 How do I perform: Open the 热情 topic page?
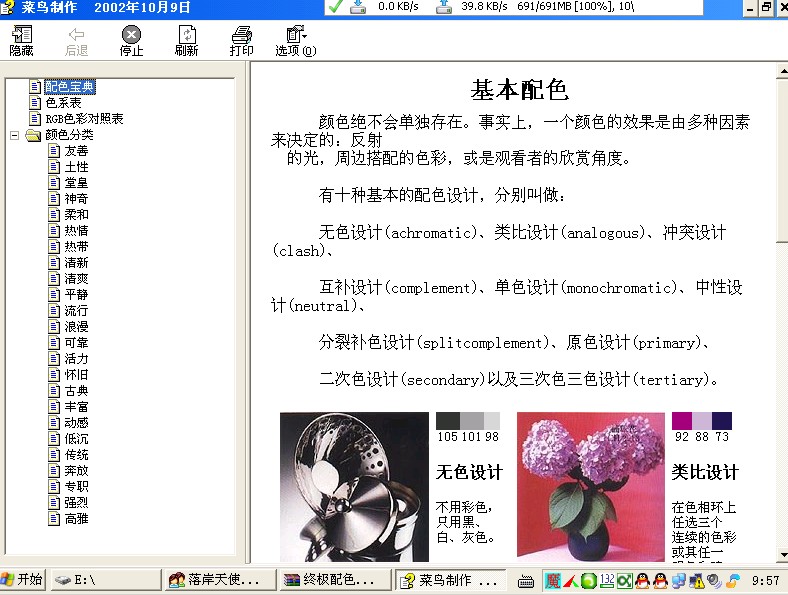pos(76,231)
